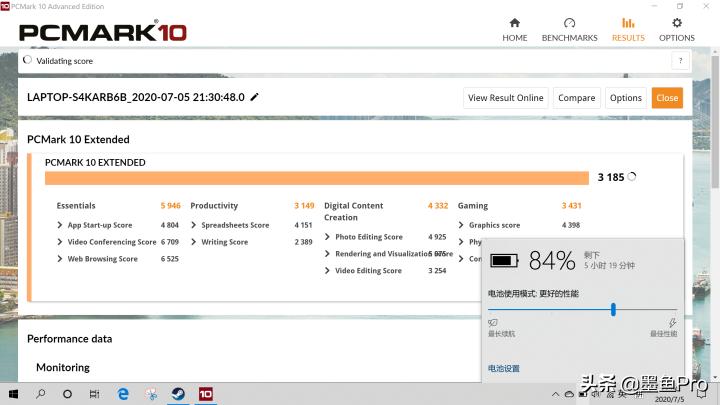Expand Rendering and Visualization Score
Screen dimensions: 720x405
(x=327, y=254)
